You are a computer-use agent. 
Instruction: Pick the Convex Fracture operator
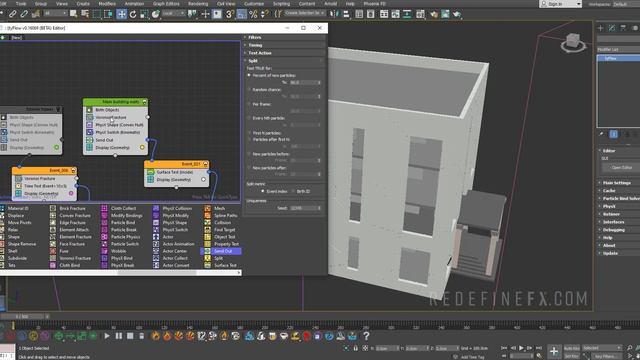point(75,216)
